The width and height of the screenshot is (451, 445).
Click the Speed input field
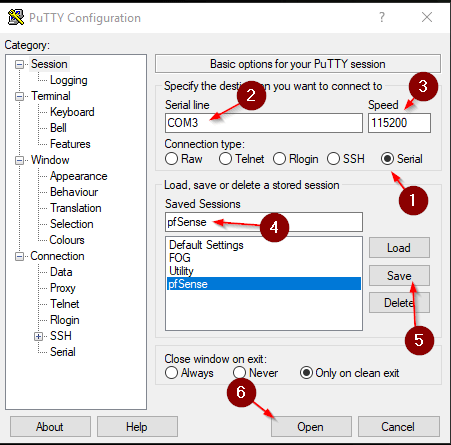point(399,123)
